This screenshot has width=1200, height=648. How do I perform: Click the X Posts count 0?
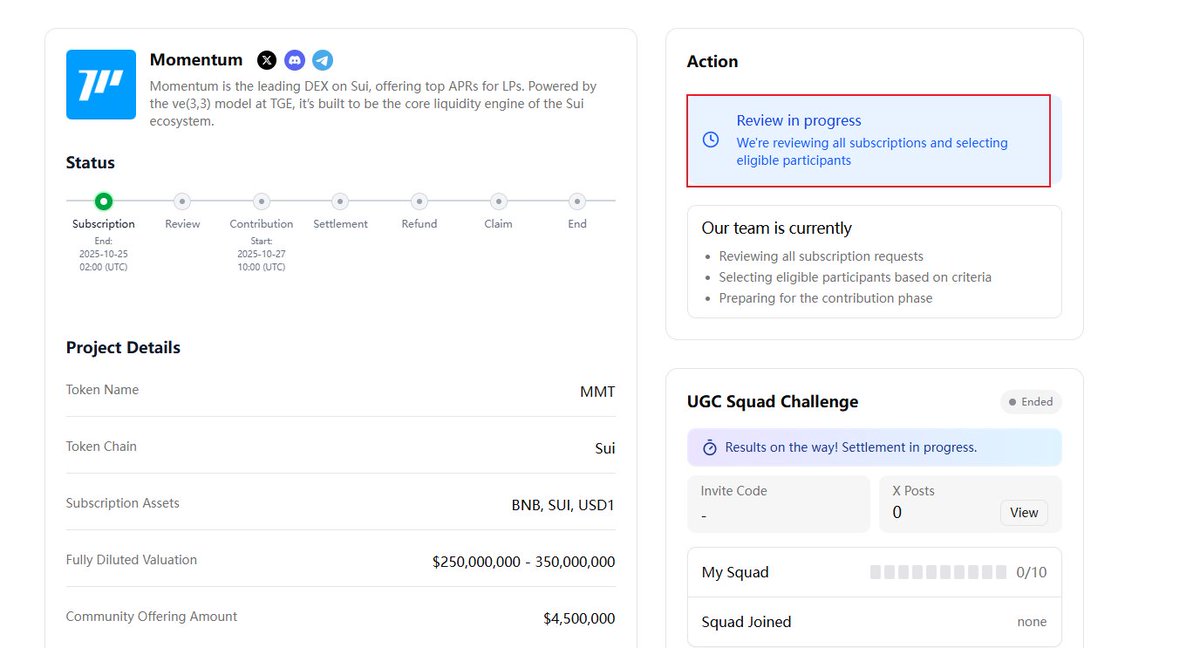click(897, 512)
